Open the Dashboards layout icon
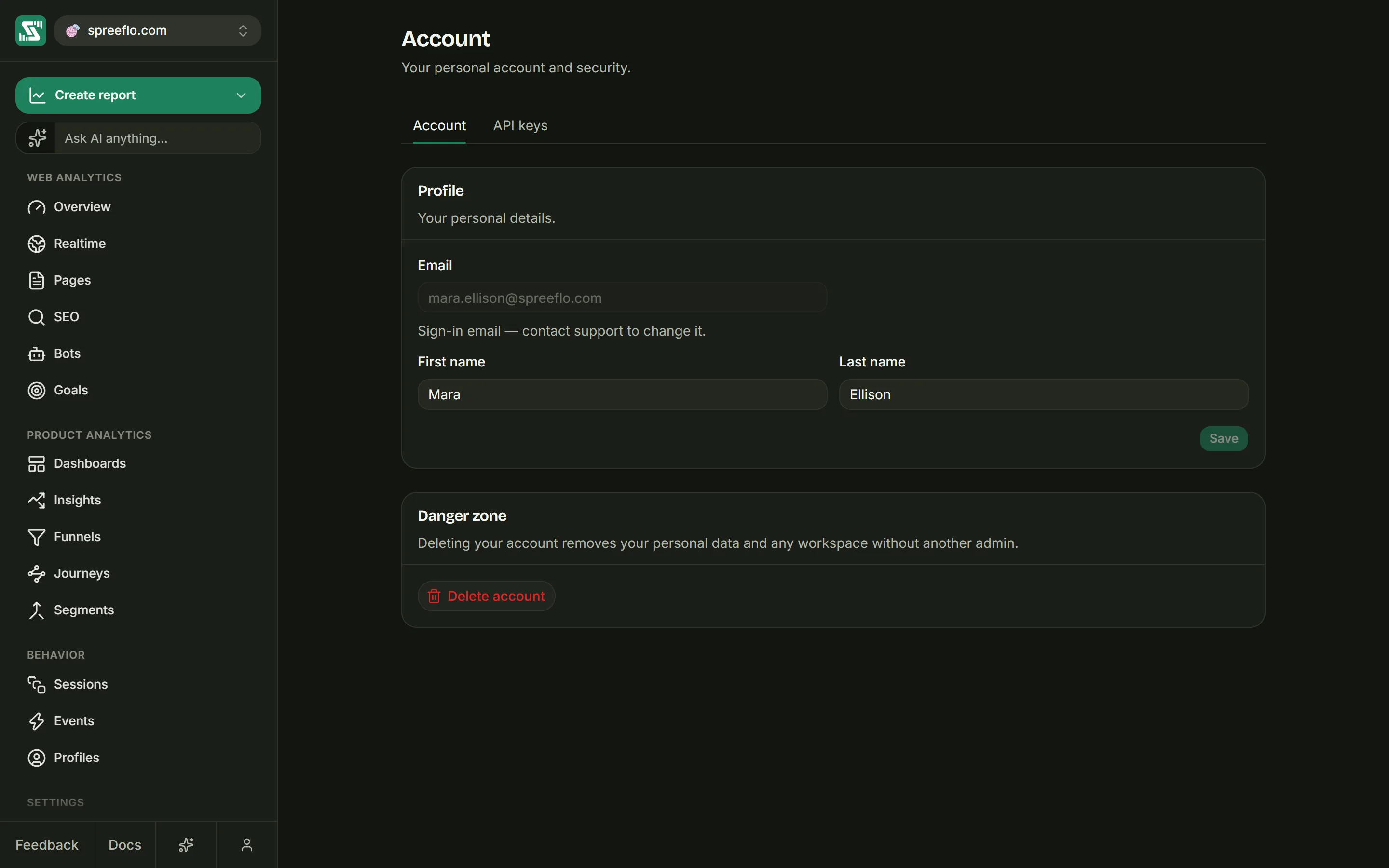Image resolution: width=1389 pixels, height=868 pixels. tap(36, 464)
